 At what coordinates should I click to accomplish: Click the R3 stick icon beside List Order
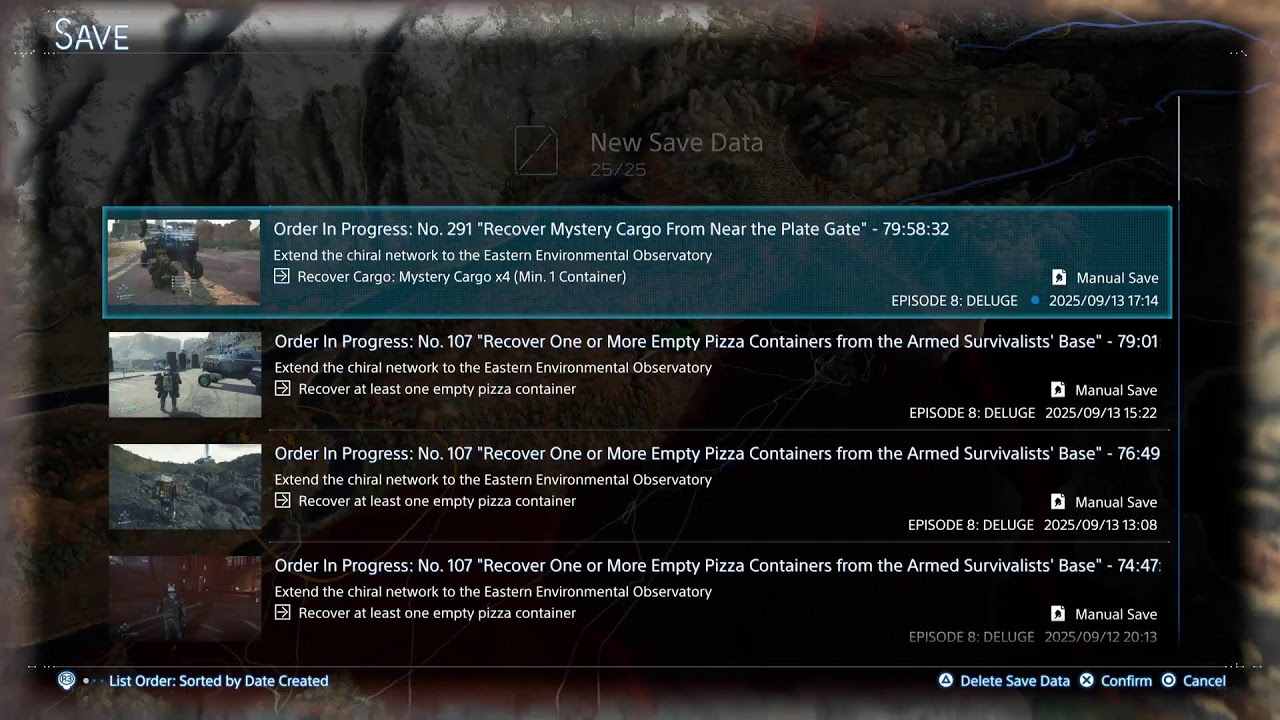coord(67,680)
